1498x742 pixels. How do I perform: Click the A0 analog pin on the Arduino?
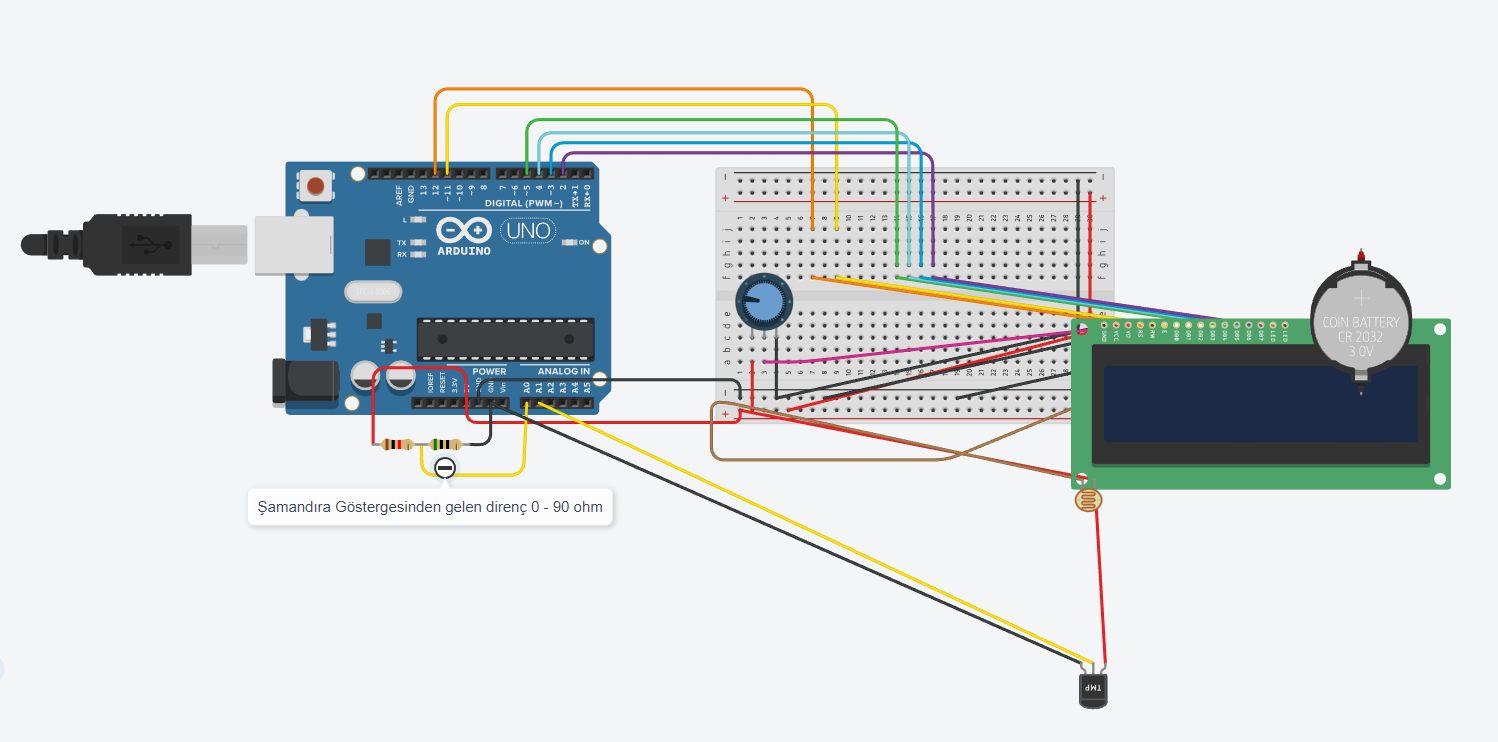(x=527, y=404)
